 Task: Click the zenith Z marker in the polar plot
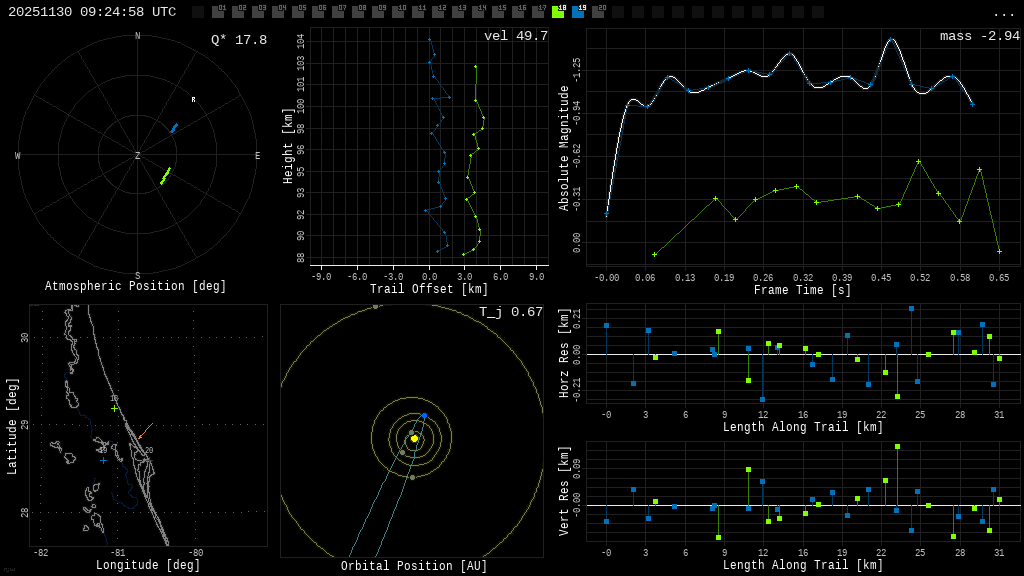click(x=138, y=156)
